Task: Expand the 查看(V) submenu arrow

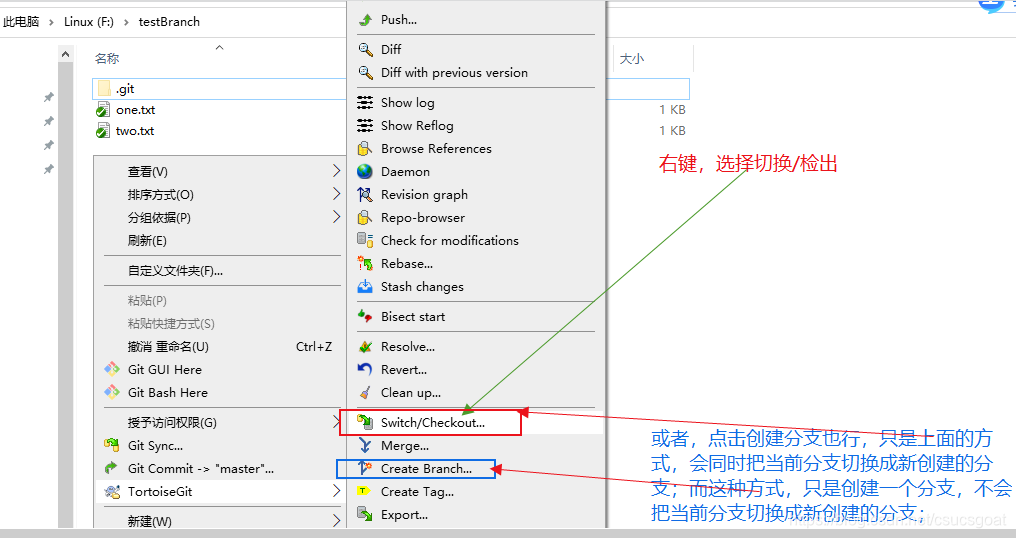Action: pos(336,171)
